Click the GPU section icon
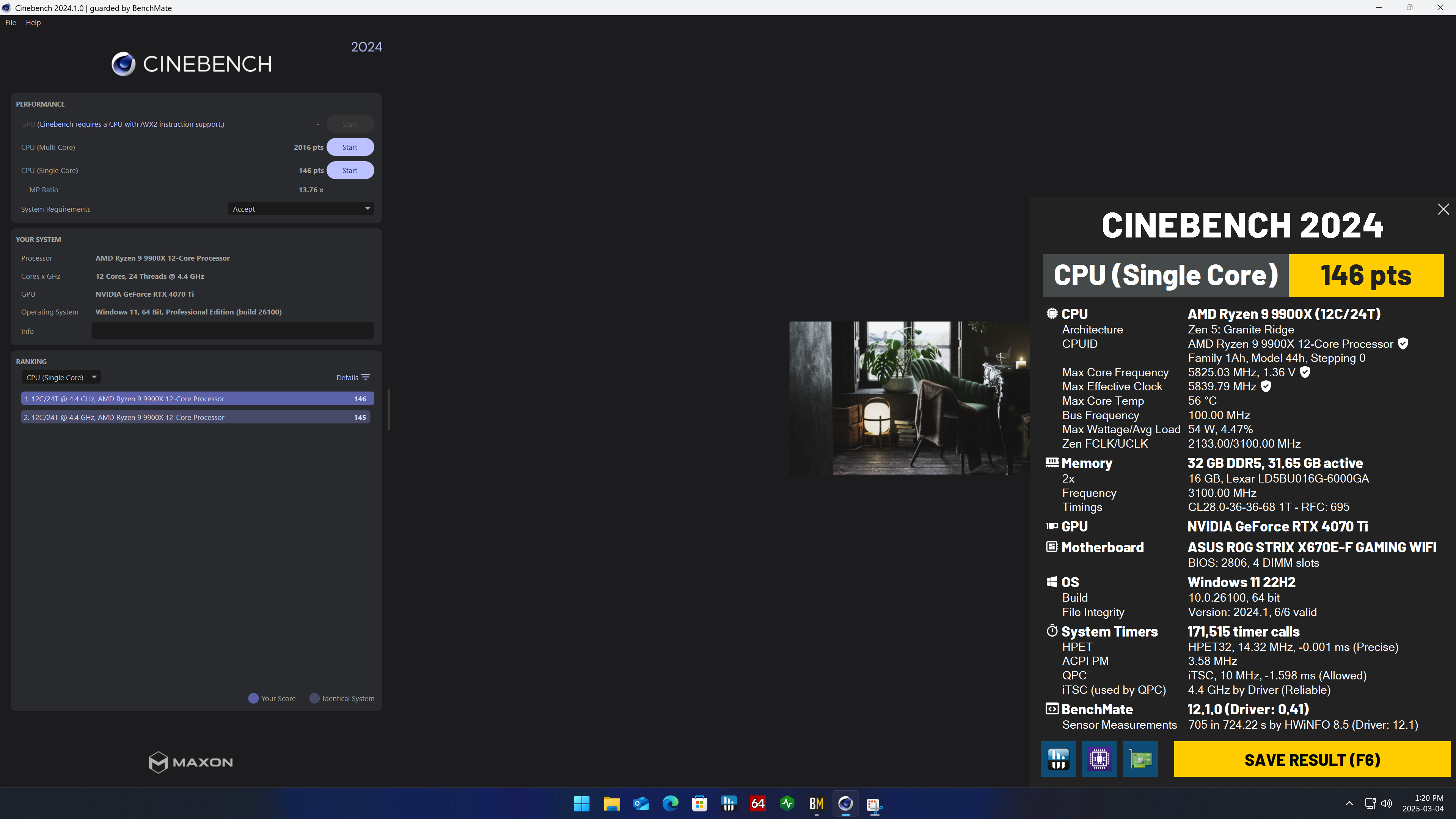 (1052, 526)
